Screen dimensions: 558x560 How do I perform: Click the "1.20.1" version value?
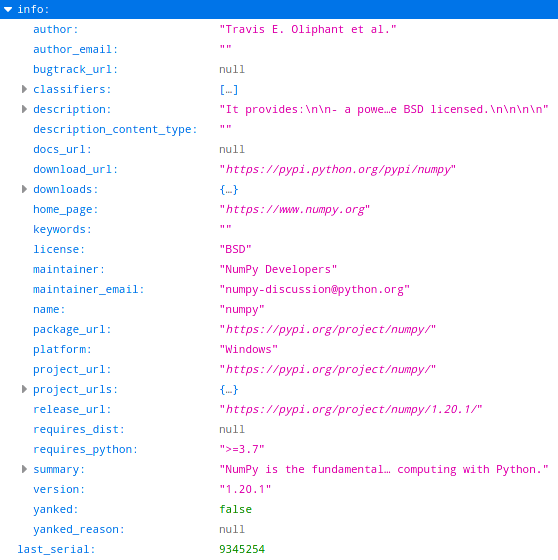click(245, 489)
